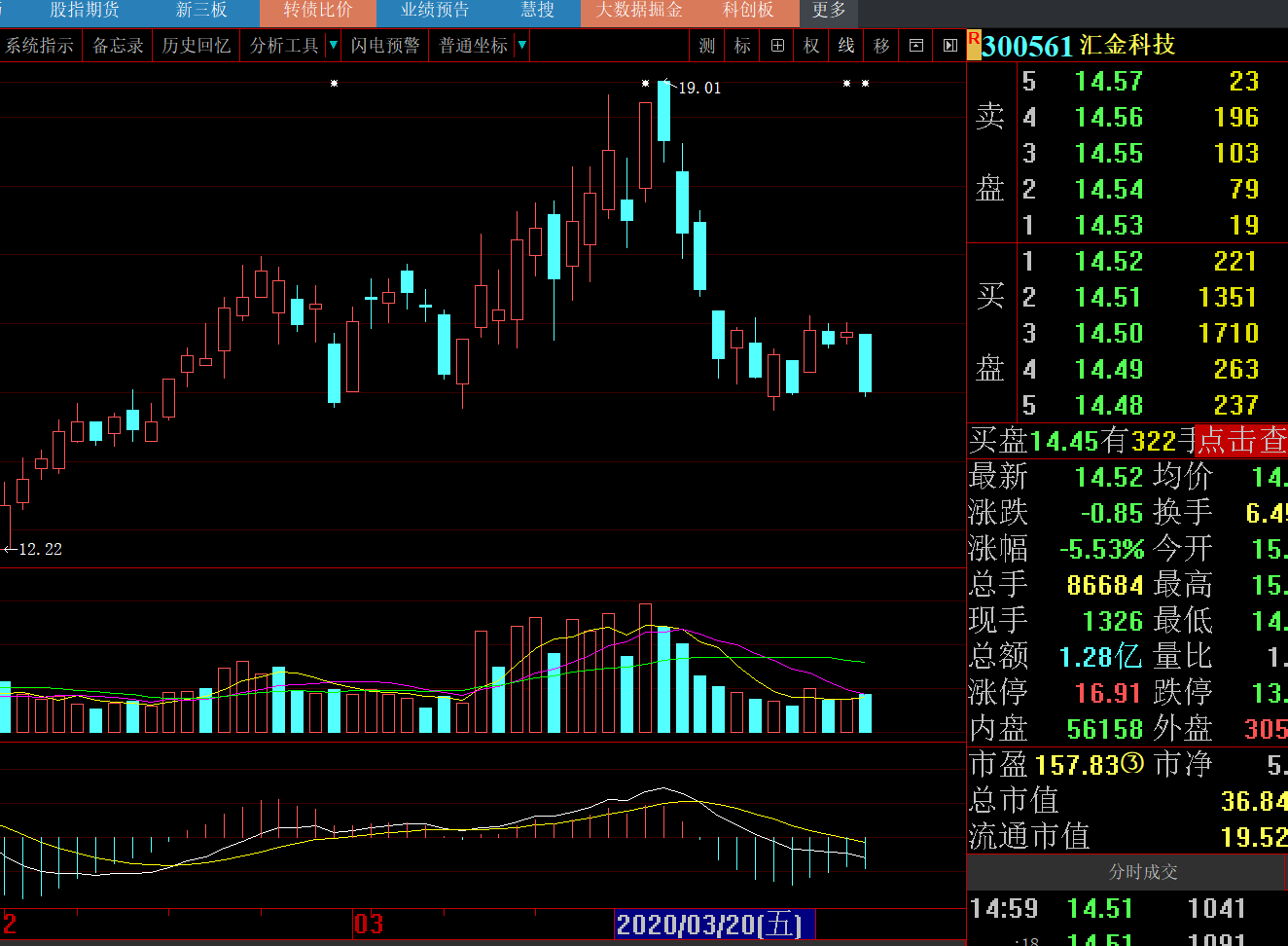The image size is (1288, 946).
Task: Switch to the 科创板 tab
Action: [x=748, y=11]
